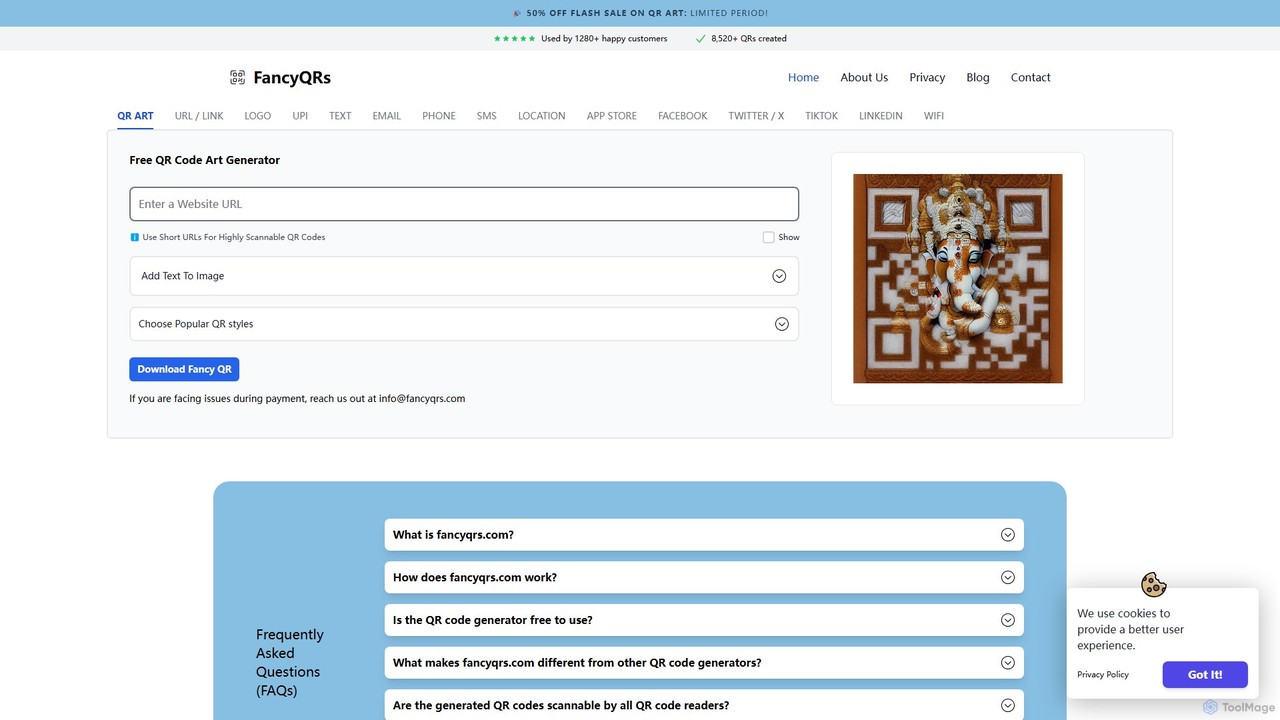Click the green checkmark next to QRs created
Viewport: 1280px width, 720px height.
click(x=701, y=39)
